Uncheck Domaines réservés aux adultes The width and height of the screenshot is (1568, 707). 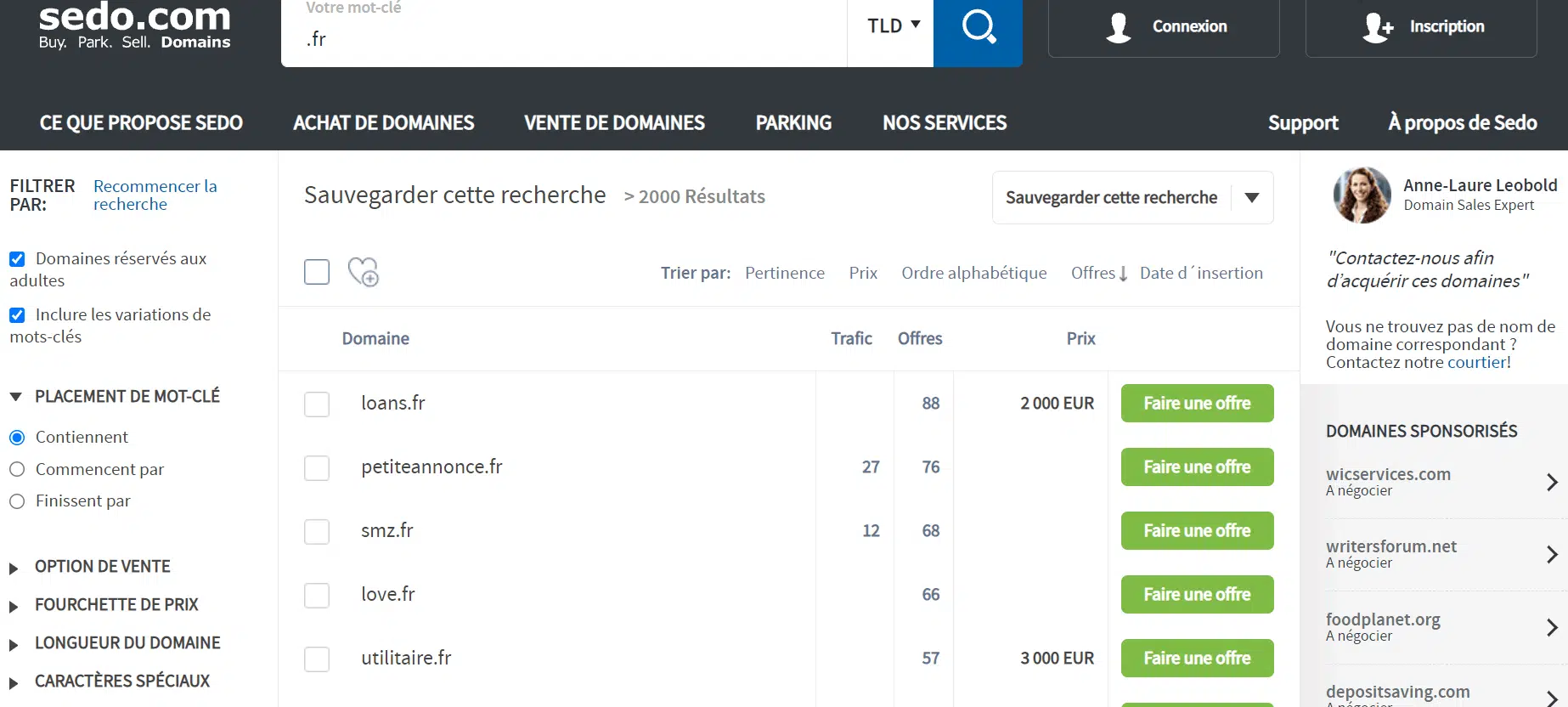click(x=17, y=259)
